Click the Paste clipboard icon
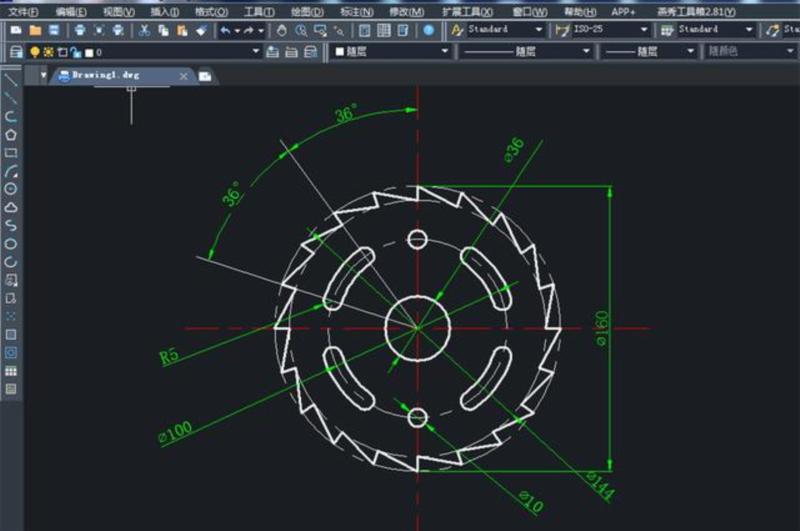Screen dimensions: 800x531 tap(182, 31)
